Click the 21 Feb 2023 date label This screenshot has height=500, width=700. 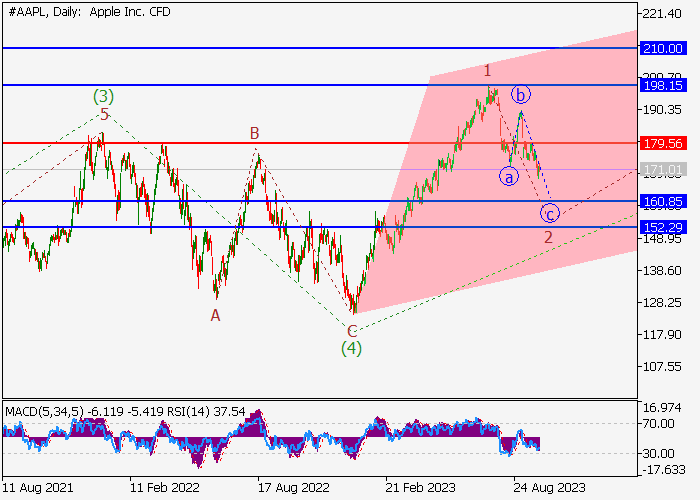(421, 488)
